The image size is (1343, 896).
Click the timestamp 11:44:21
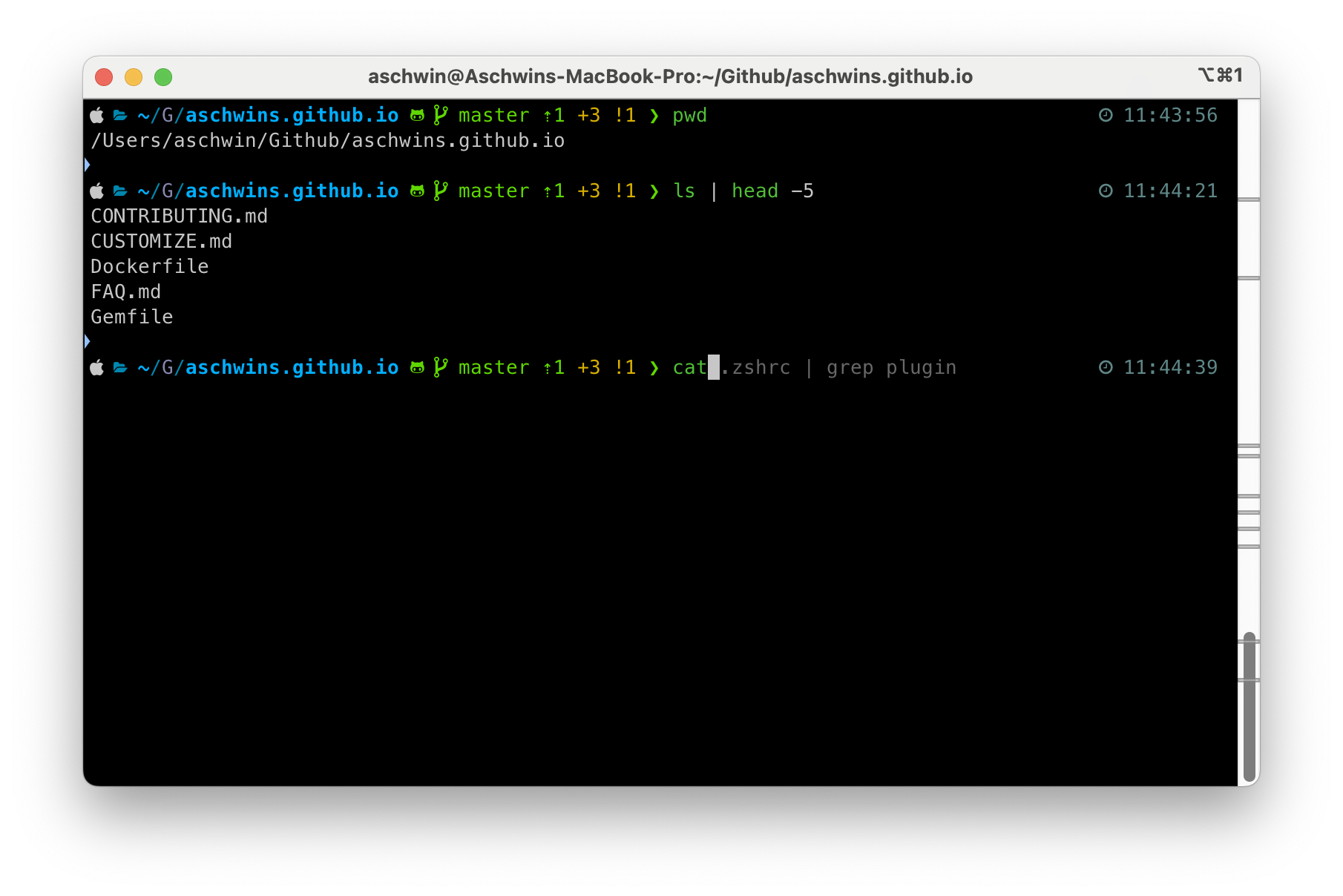pyautogui.click(x=1170, y=191)
